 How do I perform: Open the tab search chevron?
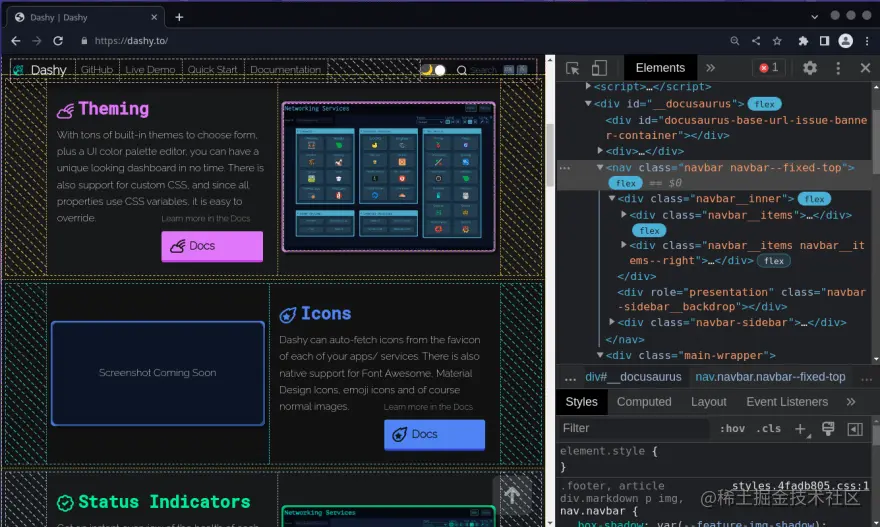[814, 17]
